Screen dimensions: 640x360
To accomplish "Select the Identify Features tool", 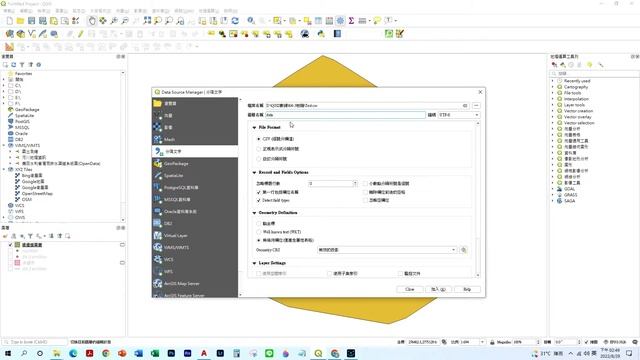I will (x=251, y=20).
